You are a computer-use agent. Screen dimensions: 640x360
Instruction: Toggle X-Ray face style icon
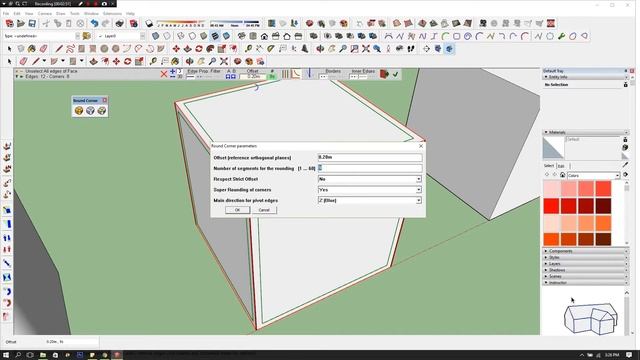pyautogui.click(x=156, y=36)
